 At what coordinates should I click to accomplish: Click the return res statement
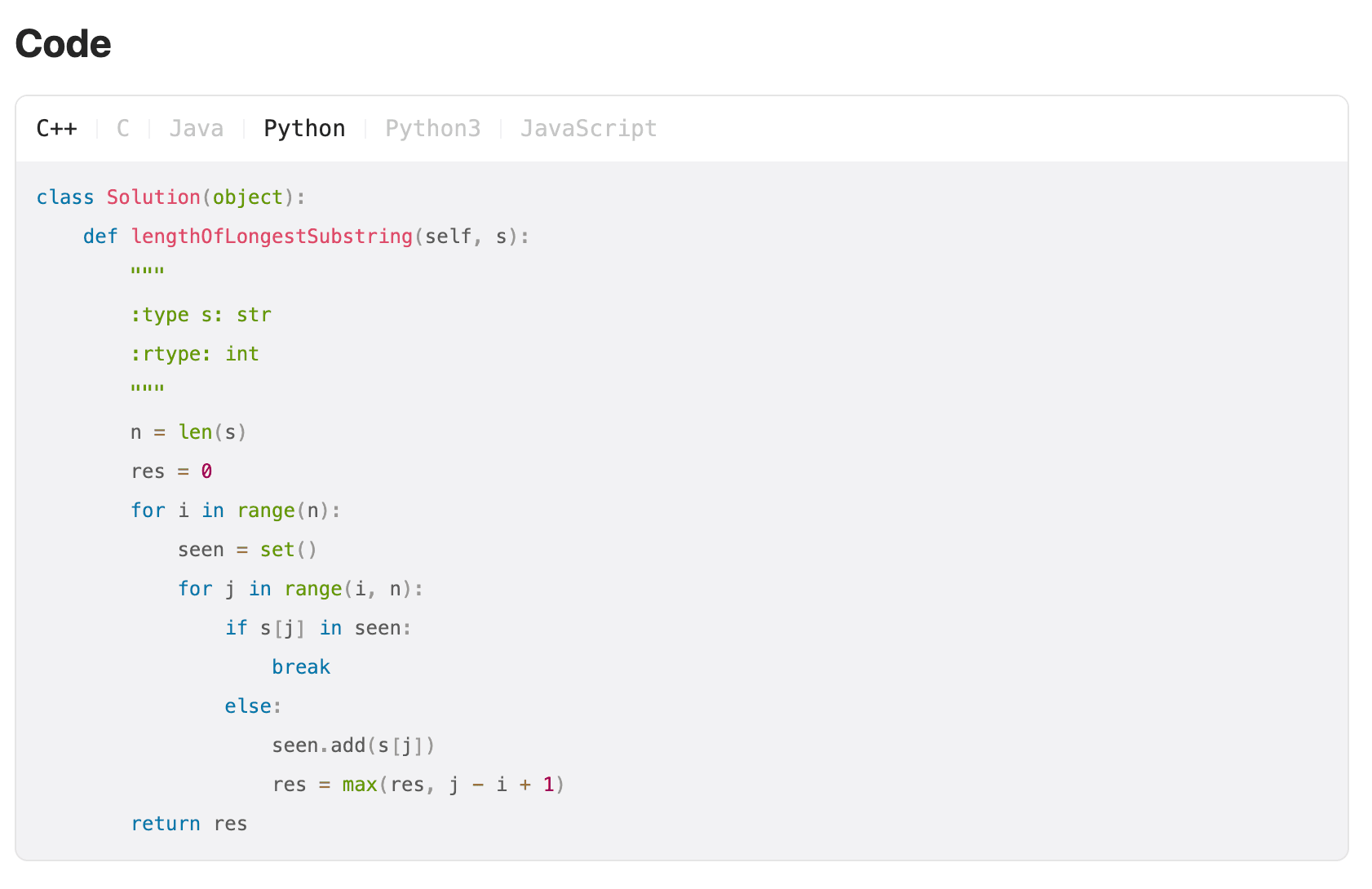pos(189,824)
